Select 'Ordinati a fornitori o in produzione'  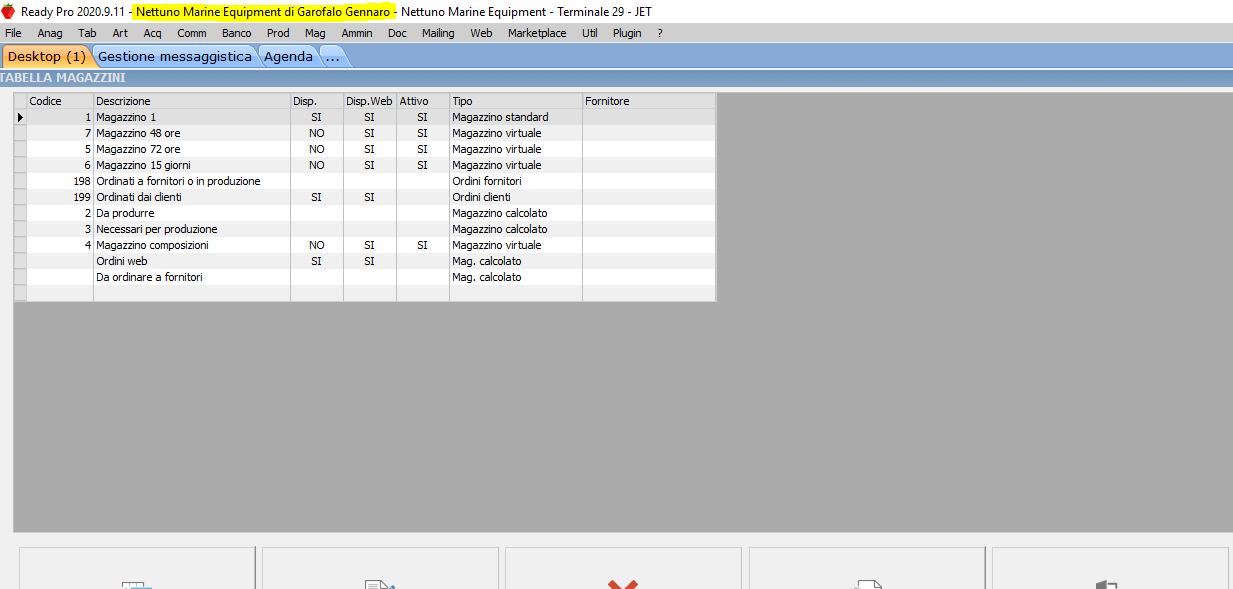[x=192, y=181]
